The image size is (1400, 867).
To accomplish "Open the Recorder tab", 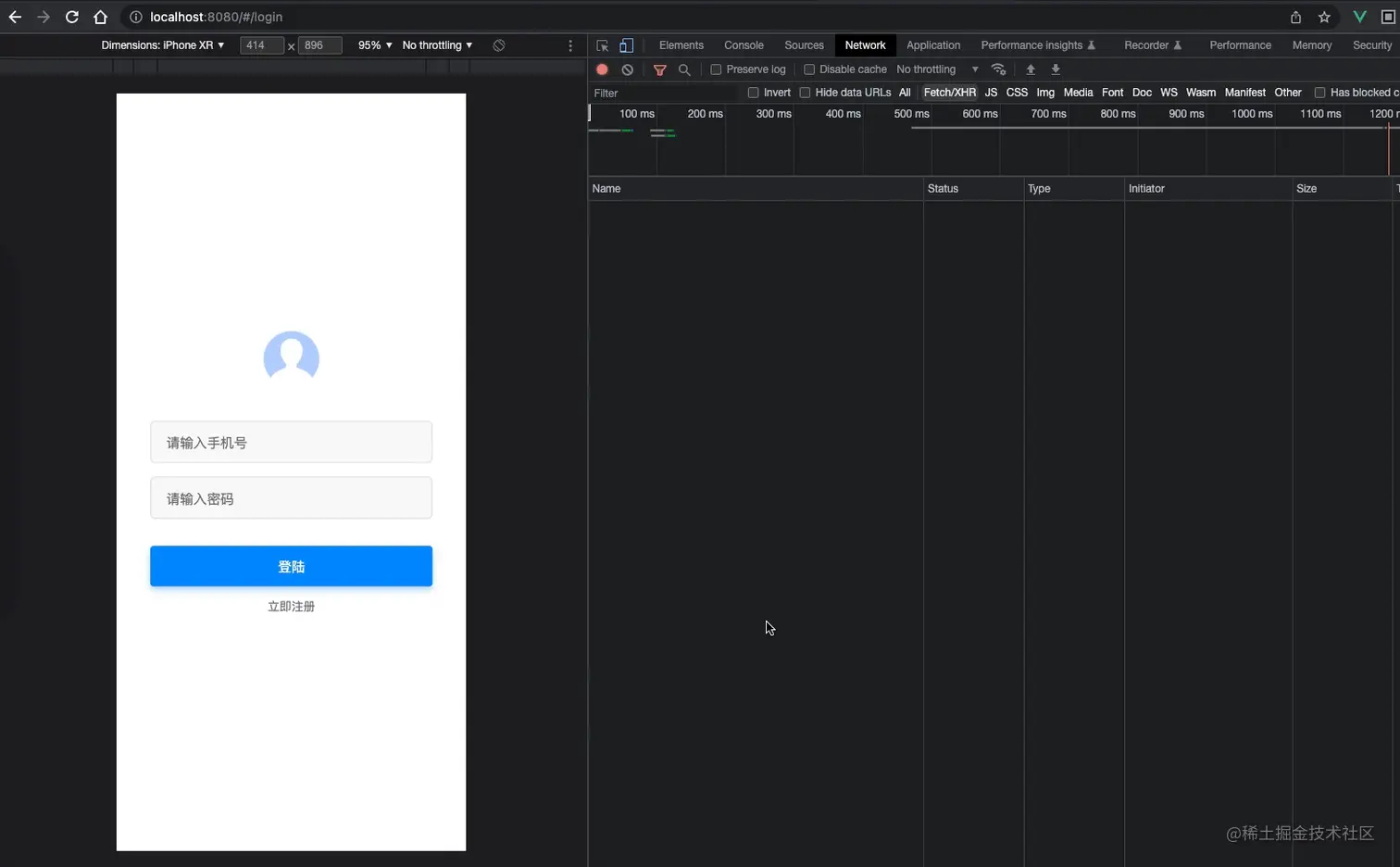I will 1153,45.
